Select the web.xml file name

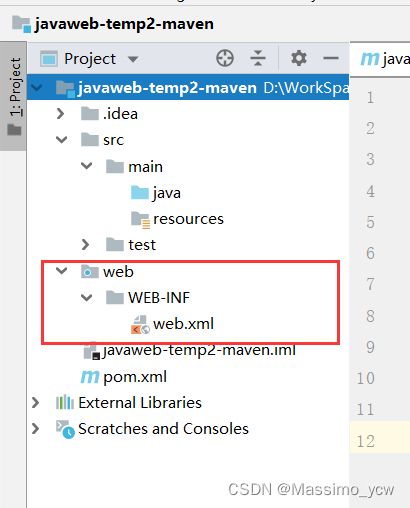click(x=183, y=324)
